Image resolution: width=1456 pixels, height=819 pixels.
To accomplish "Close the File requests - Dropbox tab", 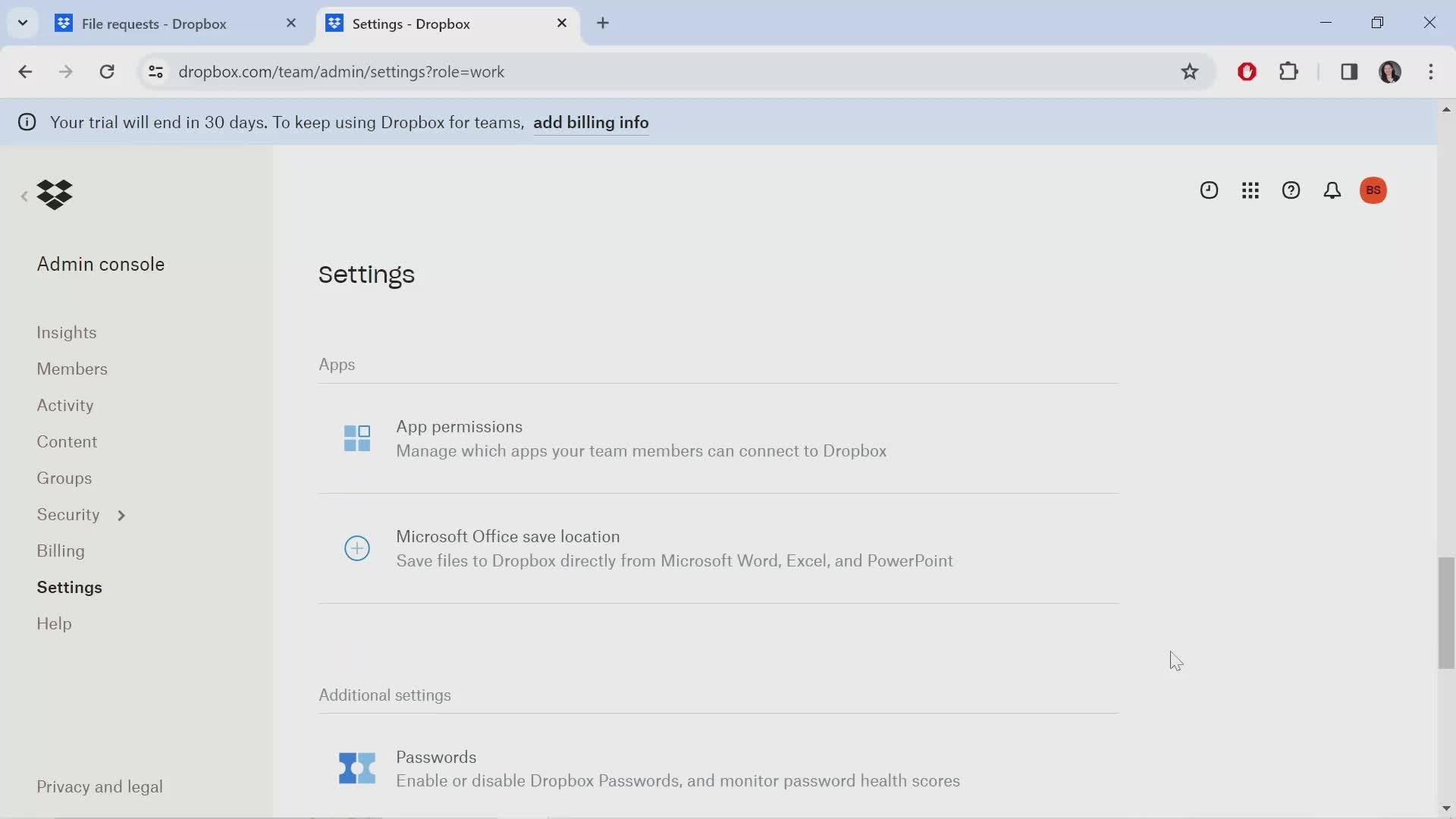I will (291, 24).
